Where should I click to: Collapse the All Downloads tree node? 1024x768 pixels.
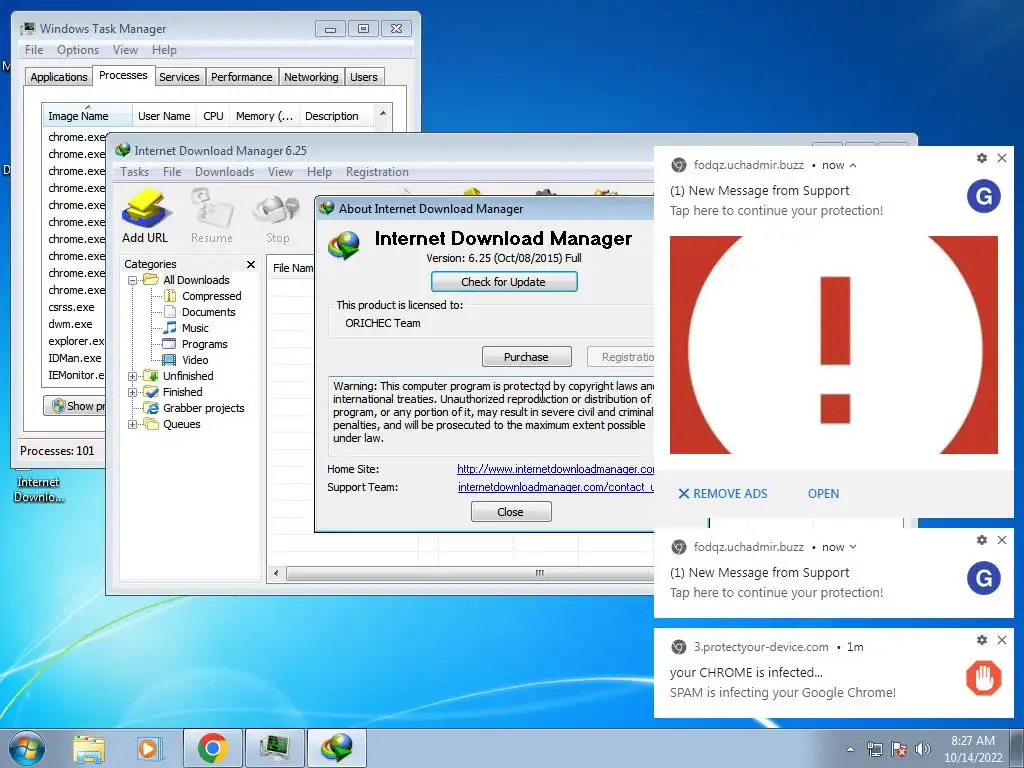[132, 280]
